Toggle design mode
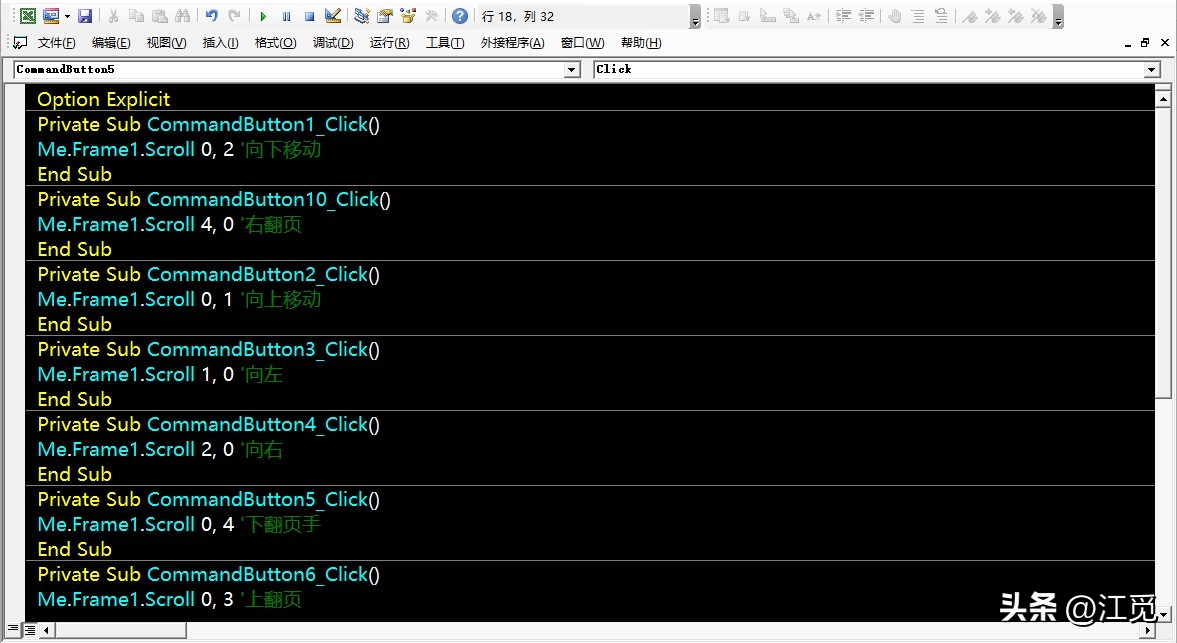This screenshot has width=1177, height=643. [334, 15]
